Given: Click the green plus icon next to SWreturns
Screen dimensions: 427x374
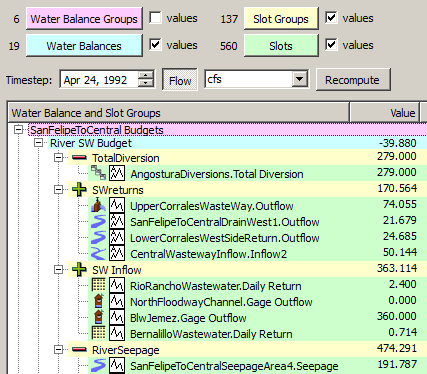Looking at the screenshot, I should tap(79, 190).
